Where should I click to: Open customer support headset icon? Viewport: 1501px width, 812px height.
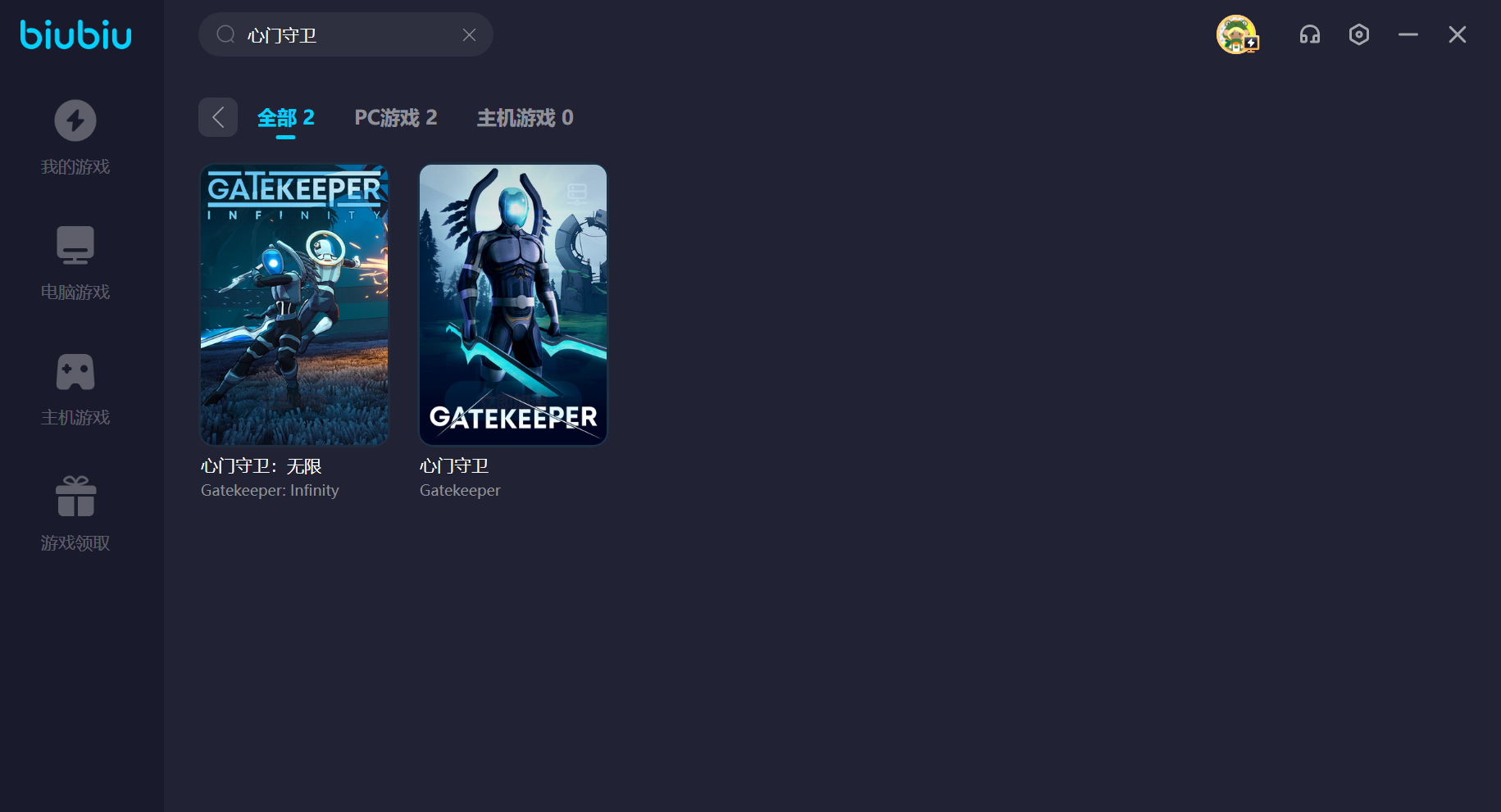click(1310, 34)
